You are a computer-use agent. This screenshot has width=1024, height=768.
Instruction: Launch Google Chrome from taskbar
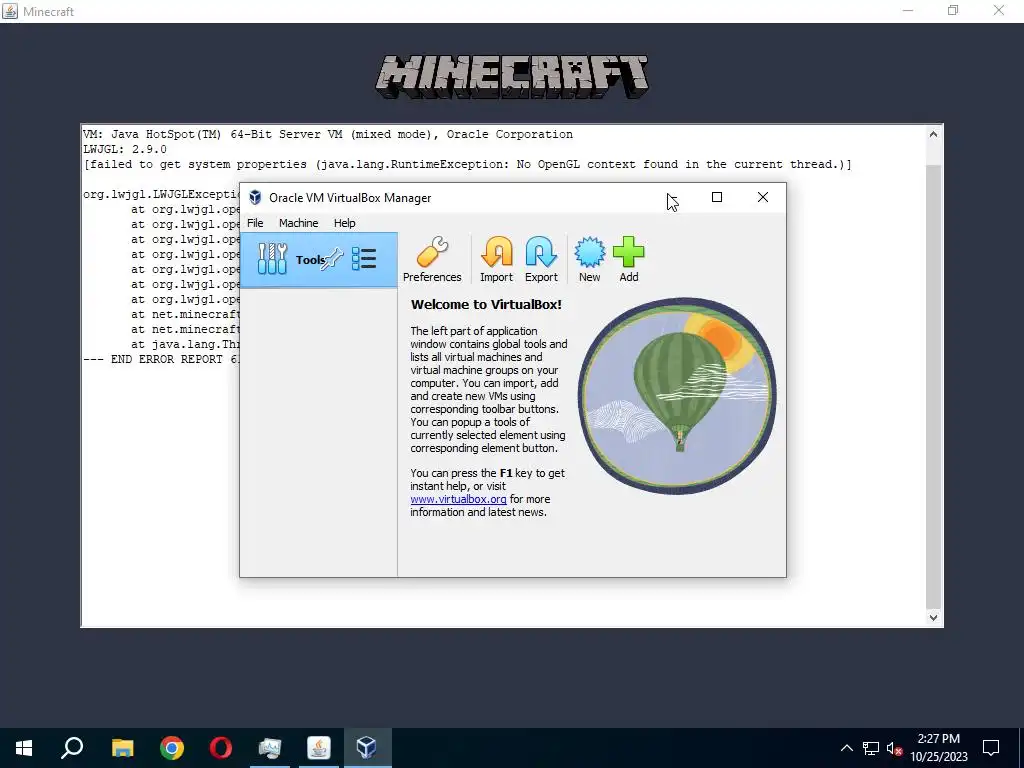pos(172,748)
